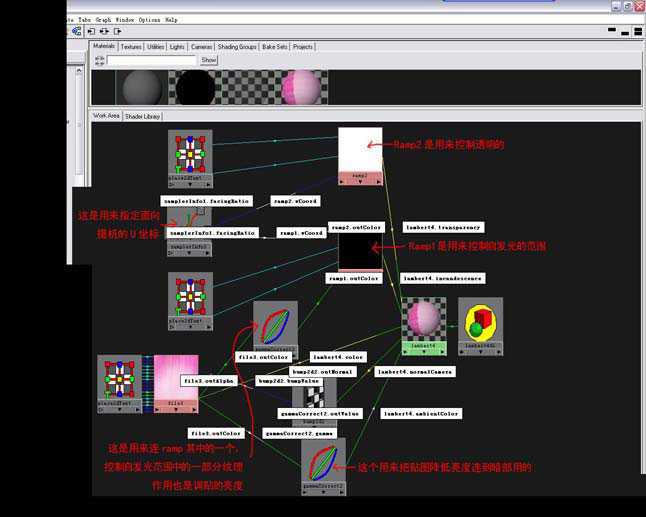Select the place2dTexture node feeding ramp1

pos(190,295)
